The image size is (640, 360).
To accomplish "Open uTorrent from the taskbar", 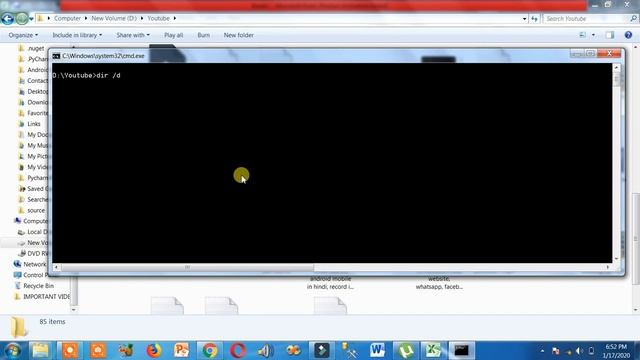I will click(405, 351).
